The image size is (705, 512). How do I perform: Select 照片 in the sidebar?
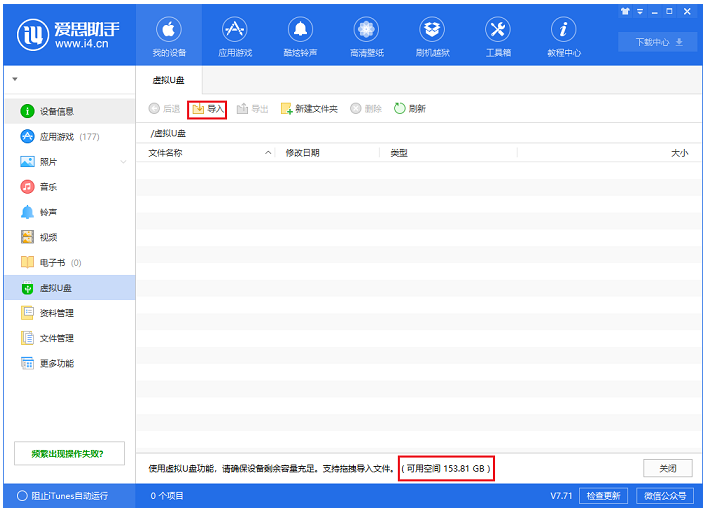(70, 162)
